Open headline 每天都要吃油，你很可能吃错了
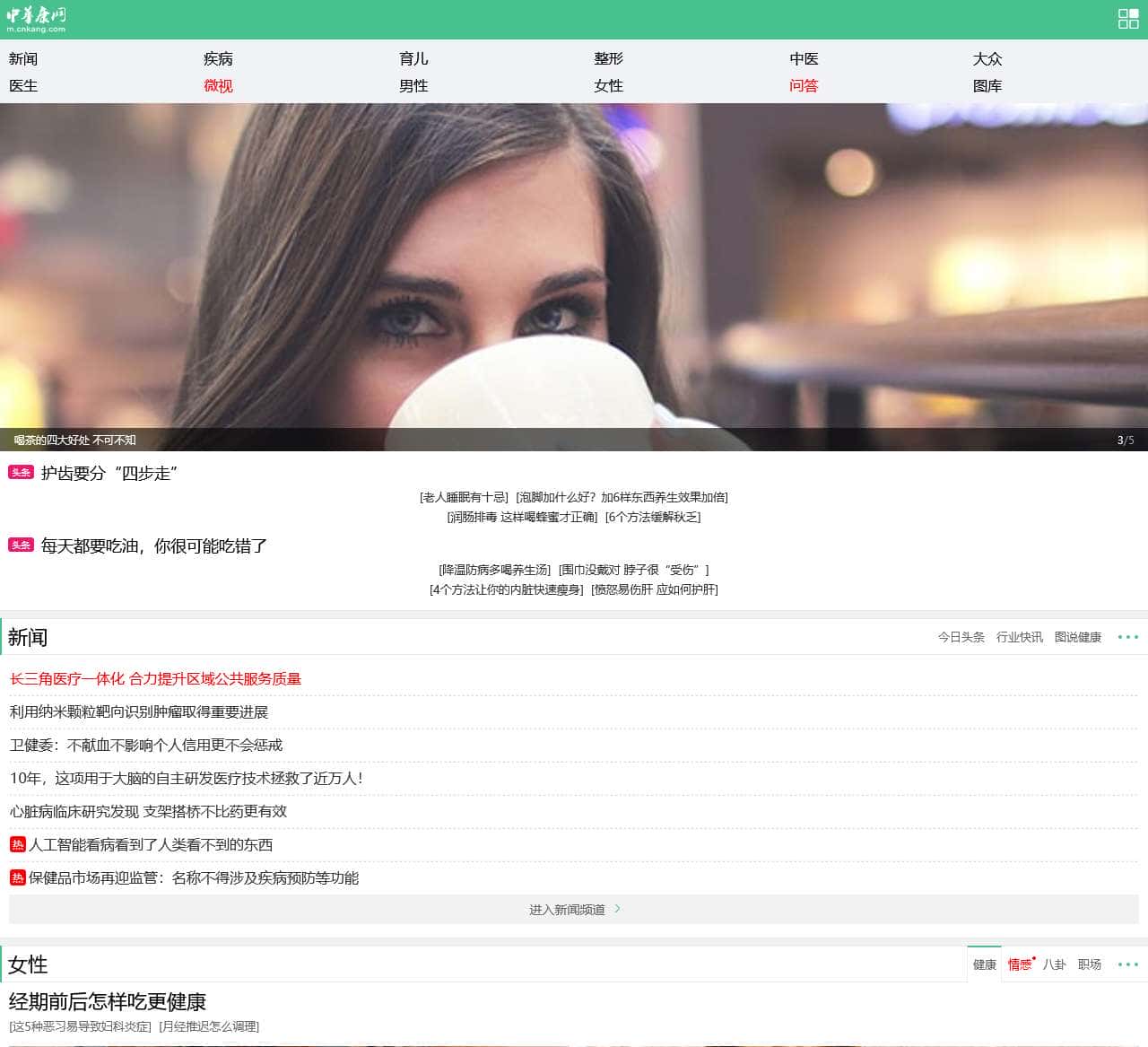The image size is (1148, 1047). (154, 545)
